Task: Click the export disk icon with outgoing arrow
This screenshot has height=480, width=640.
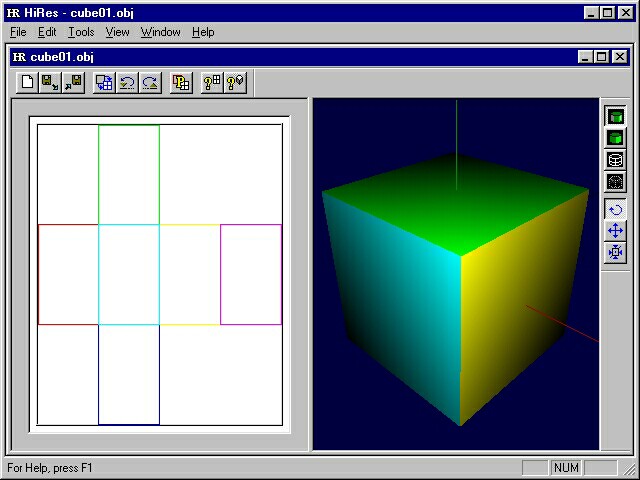Action: click(48, 83)
